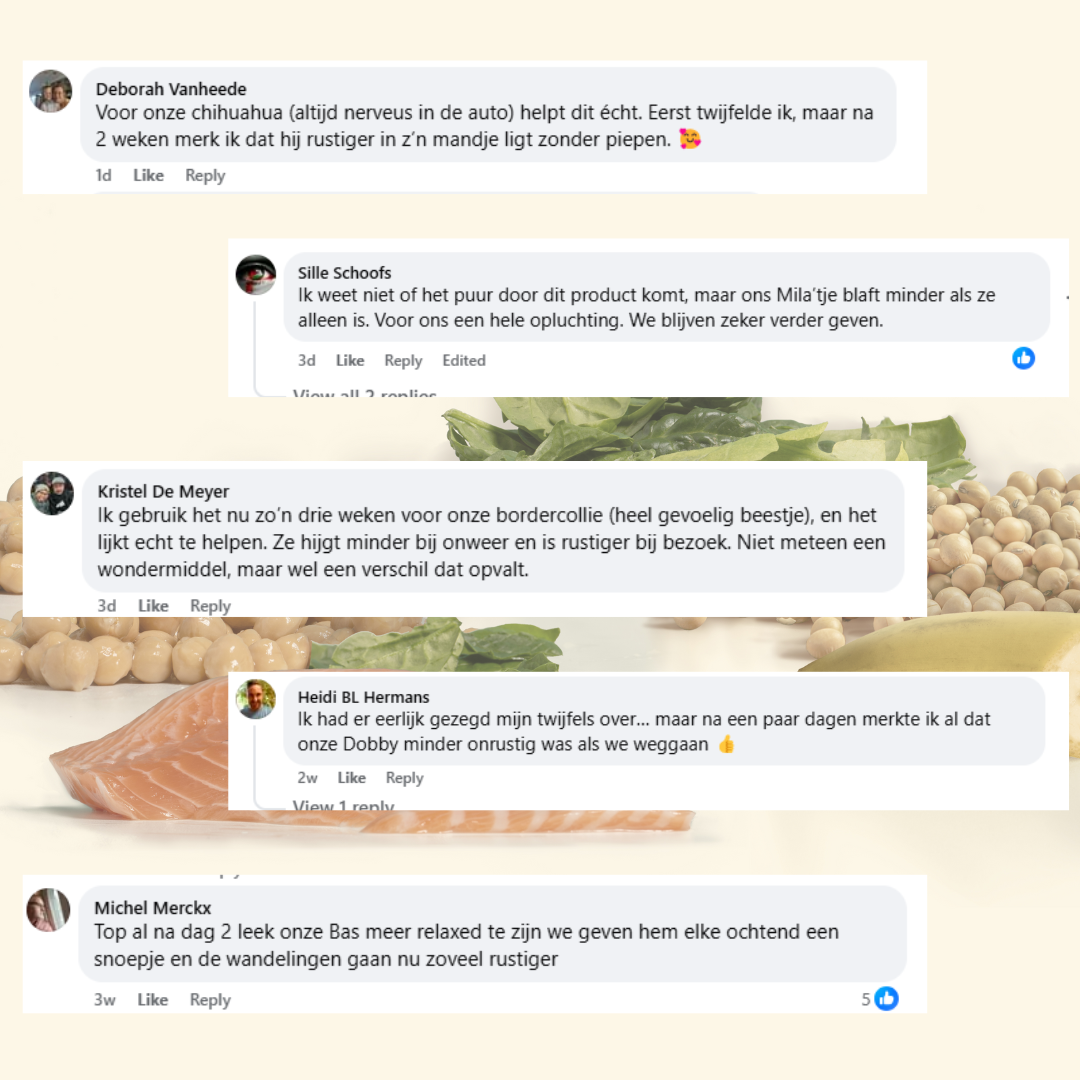This screenshot has width=1080, height=1080.
Task: Expand View 1 reply under Heidi's comment
Action: pos(344,806)
